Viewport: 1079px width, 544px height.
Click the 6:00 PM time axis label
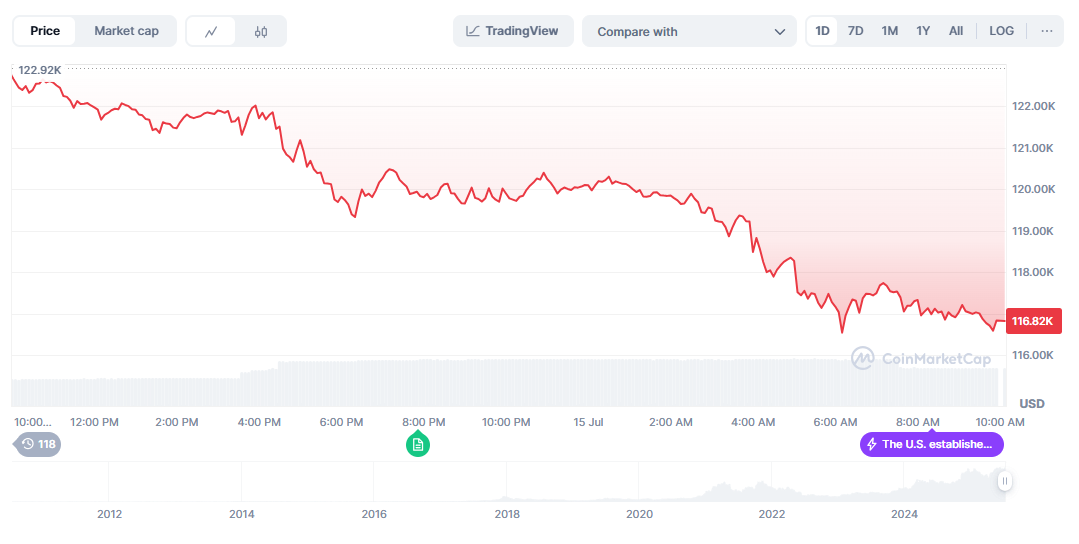tap(341, 422)
